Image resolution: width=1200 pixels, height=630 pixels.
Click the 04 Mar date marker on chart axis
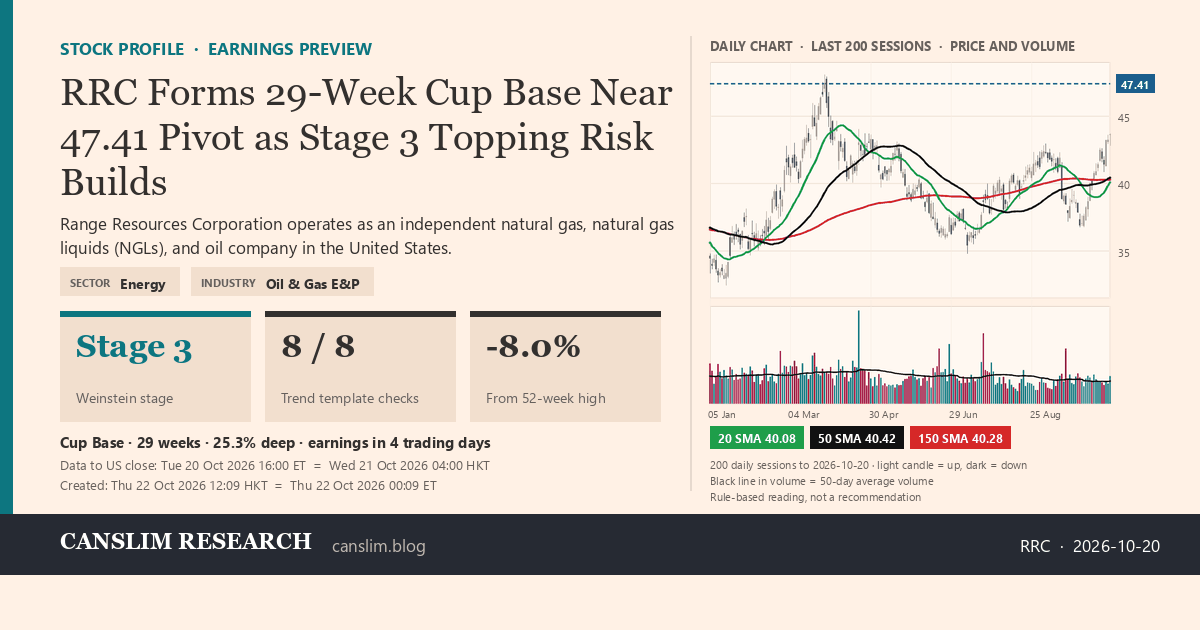pos(804,414)
